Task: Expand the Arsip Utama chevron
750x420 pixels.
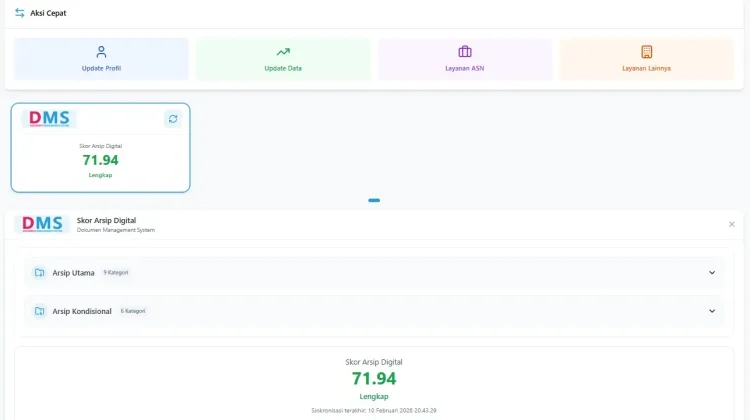Action: click(x=712, y=273)
